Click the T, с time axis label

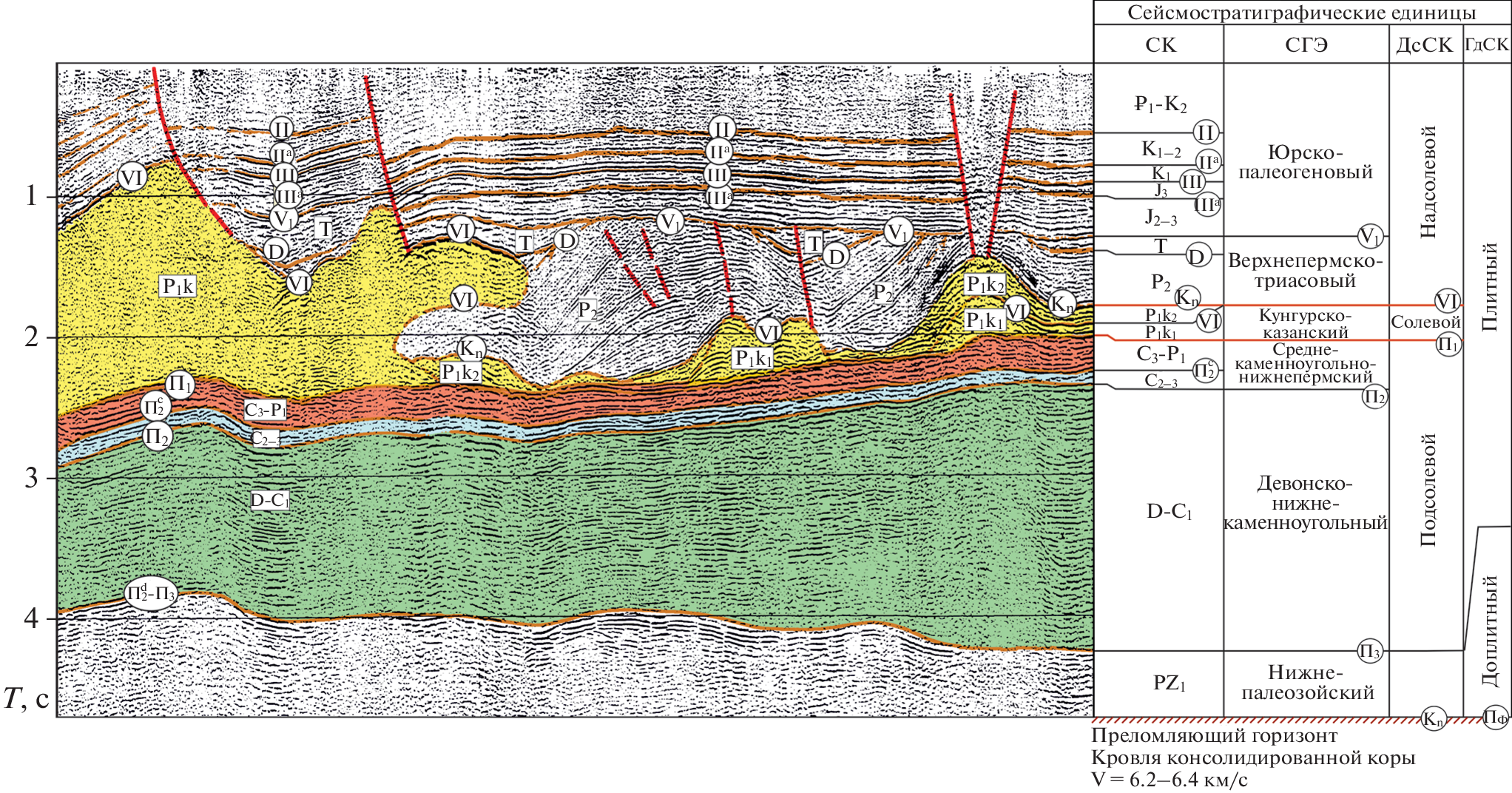click(x=27, y=698)
